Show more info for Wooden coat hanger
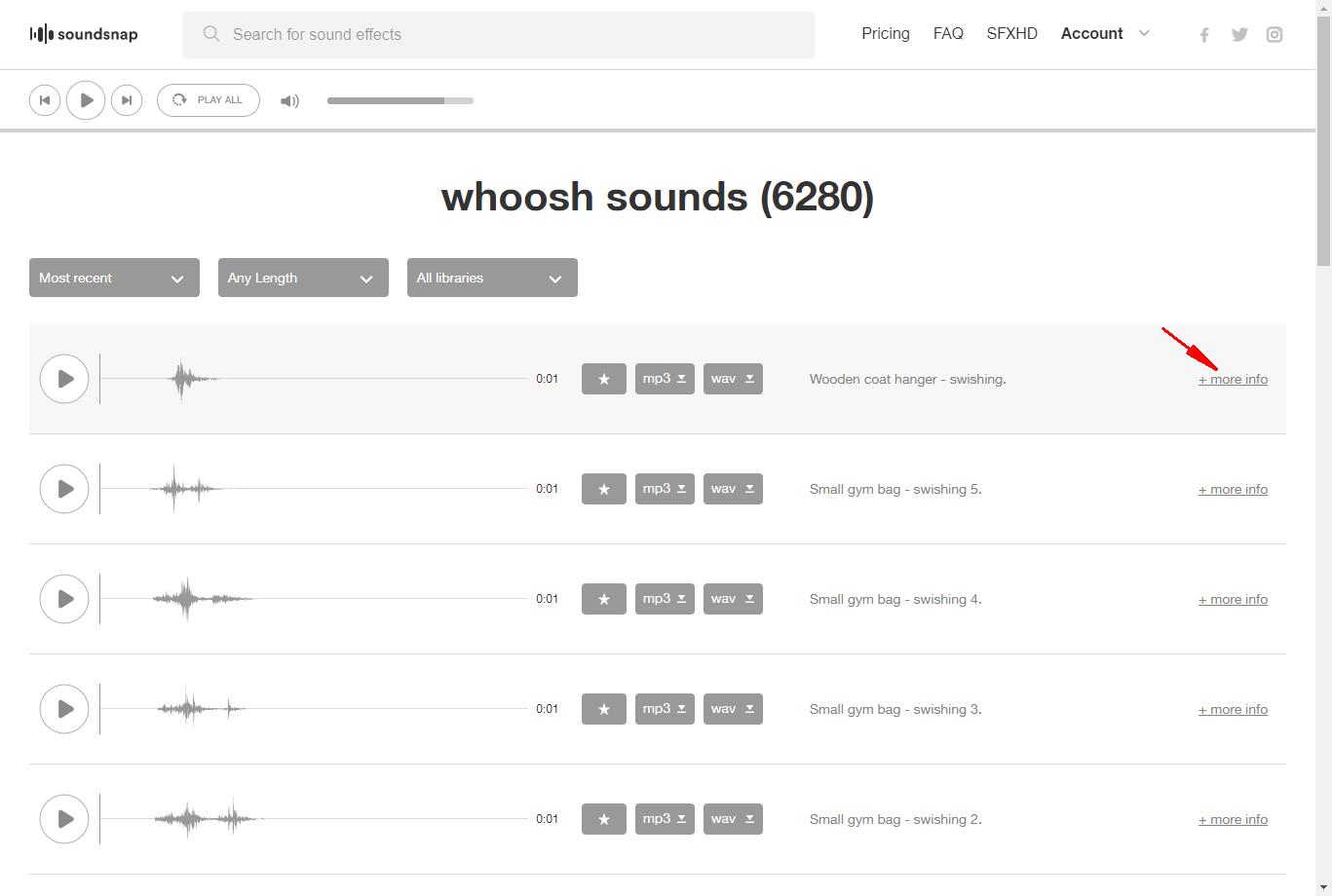Viewport: 1332px width, 896px height. (1233, 380)
